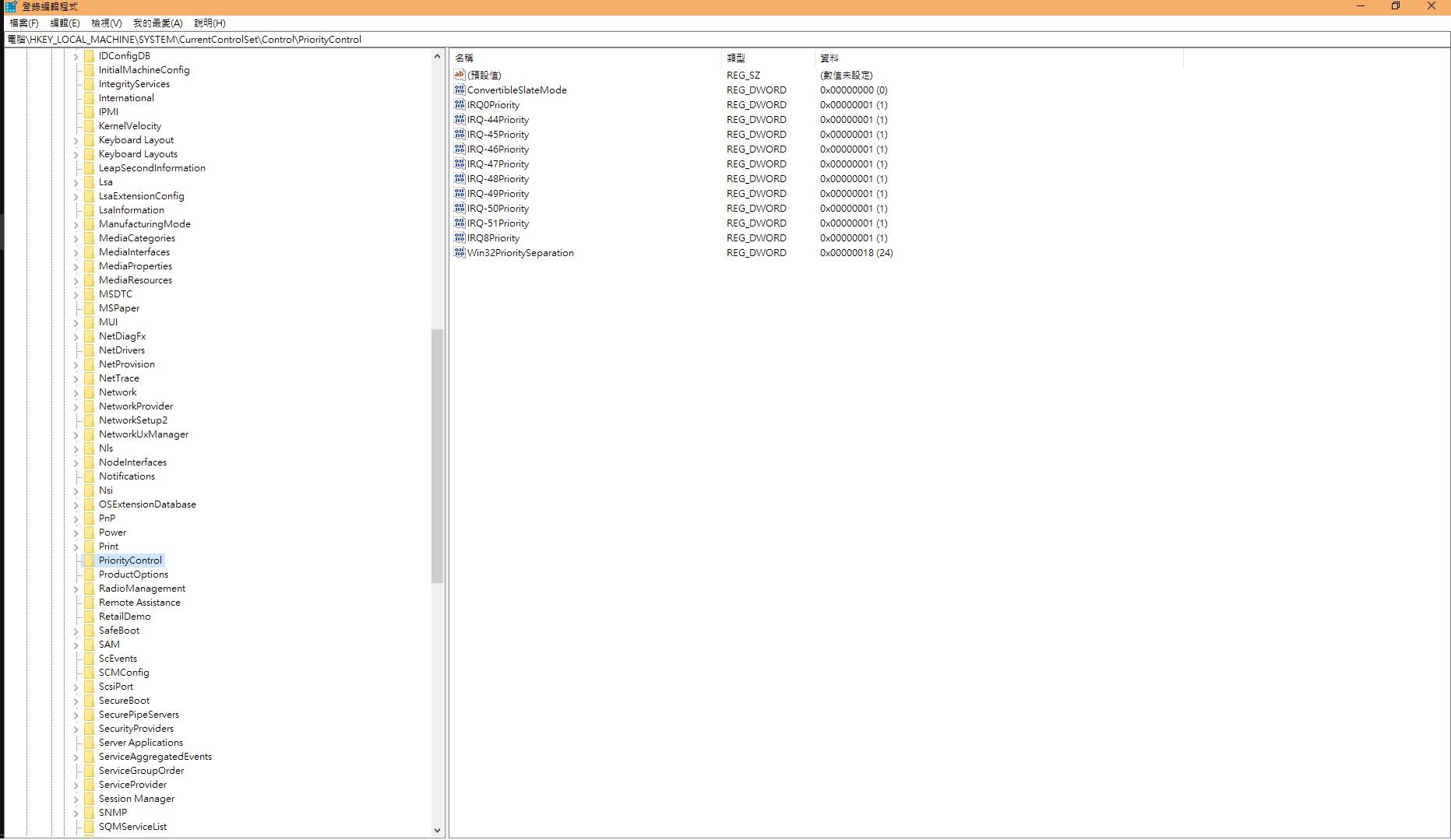The image size is (1451, 840).
Task: Expand the Keyboard Layout key
Action: coord(76,141)
